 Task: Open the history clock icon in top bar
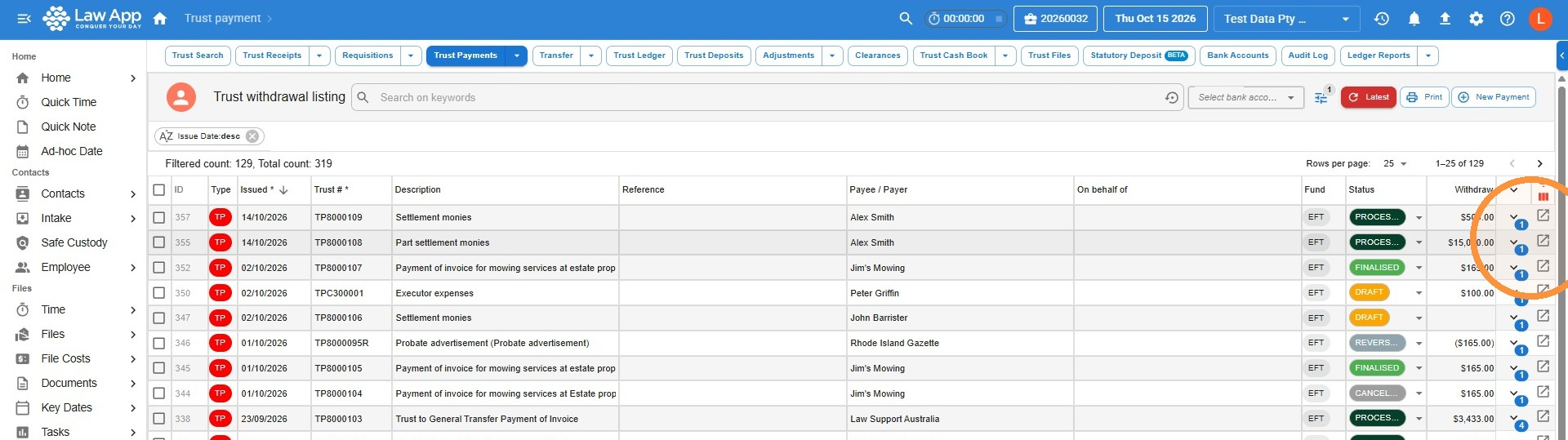[1382, 19]
